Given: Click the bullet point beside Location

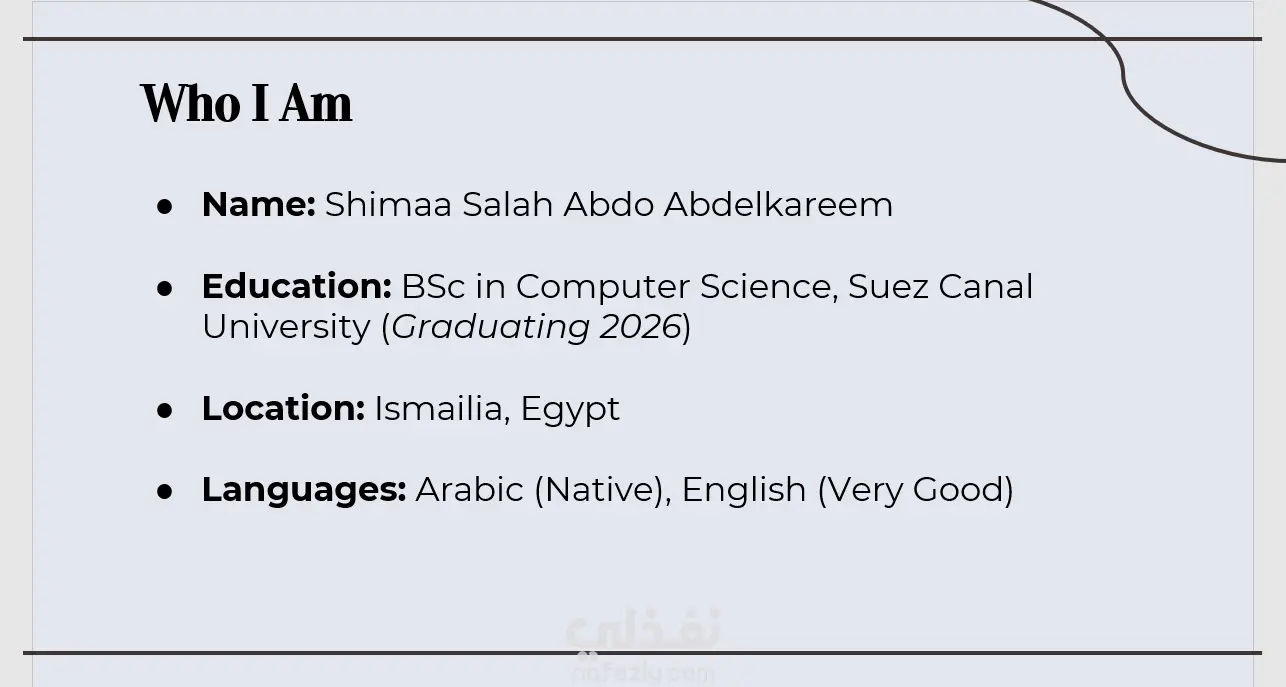Looking at the screenshot, I should [165, 409].
